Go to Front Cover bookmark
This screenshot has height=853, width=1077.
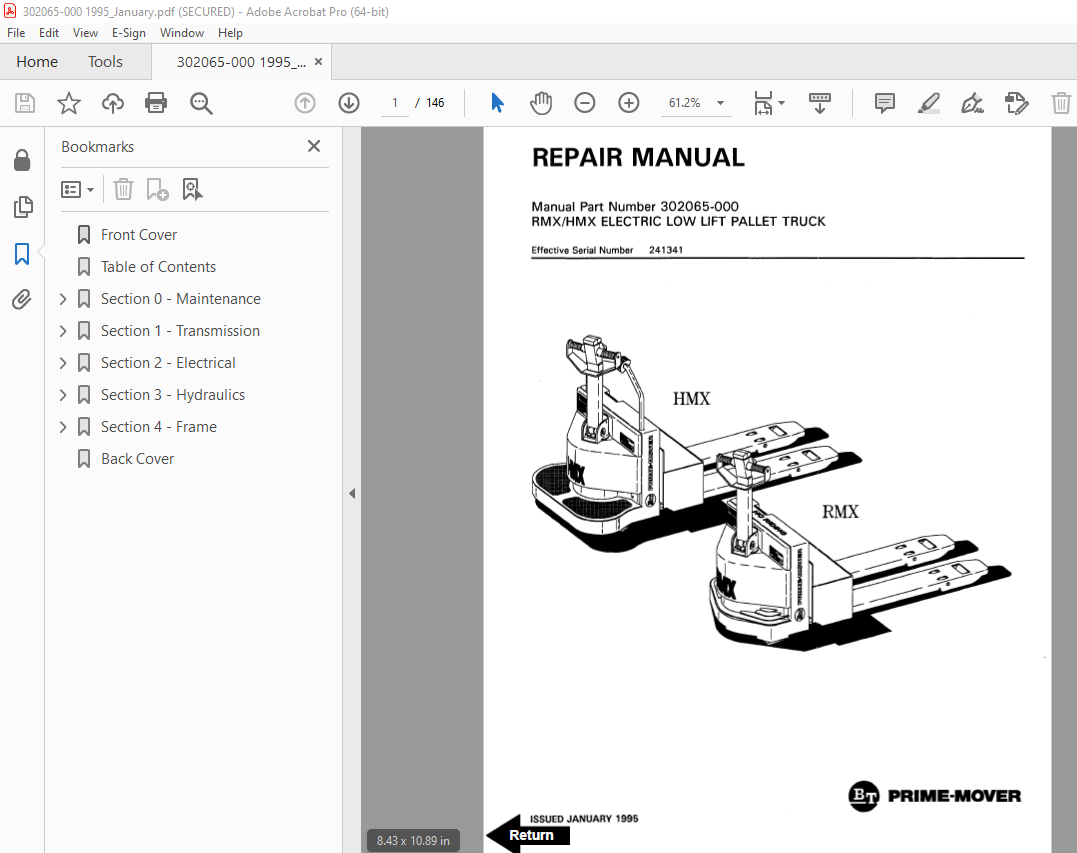pyautogui.click(x=139, y=235)
